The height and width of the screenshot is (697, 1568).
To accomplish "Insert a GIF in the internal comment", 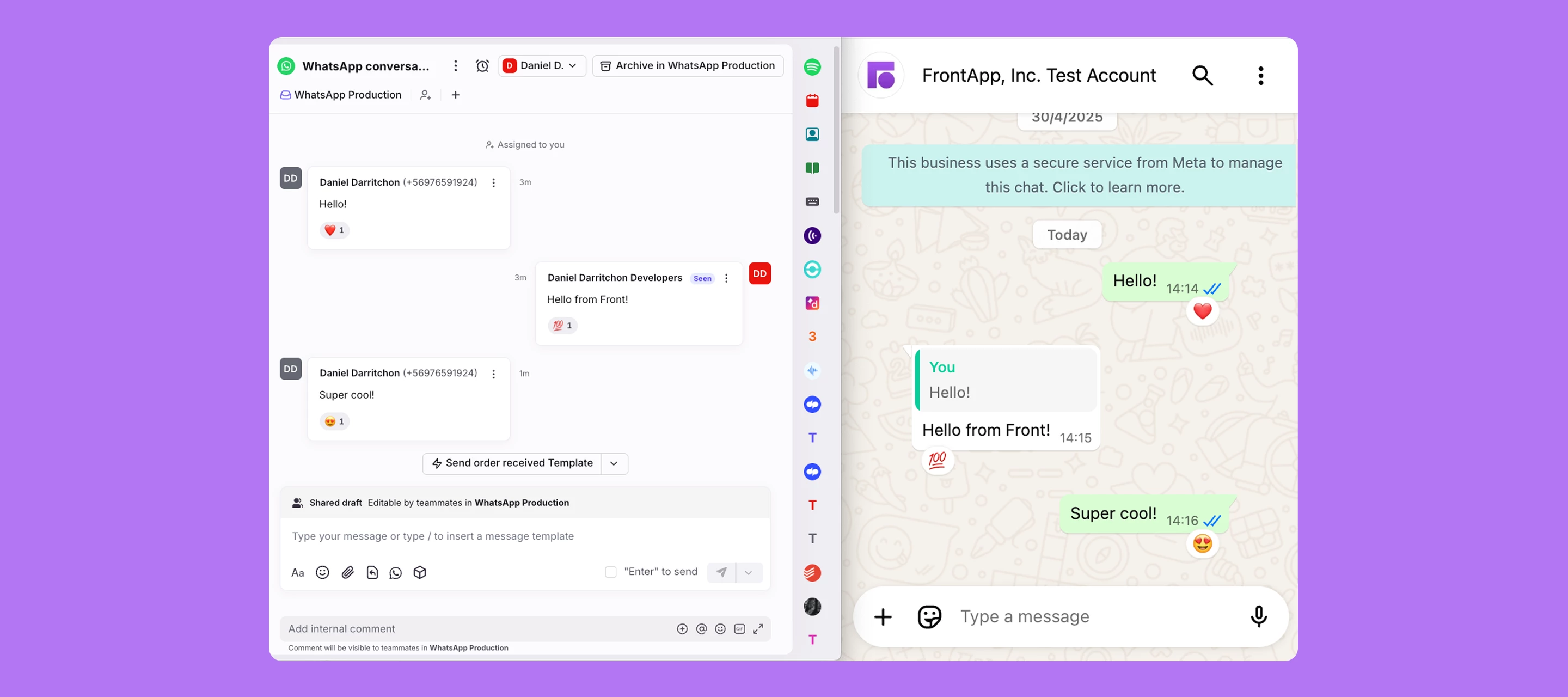I will [x=739, y=629].
